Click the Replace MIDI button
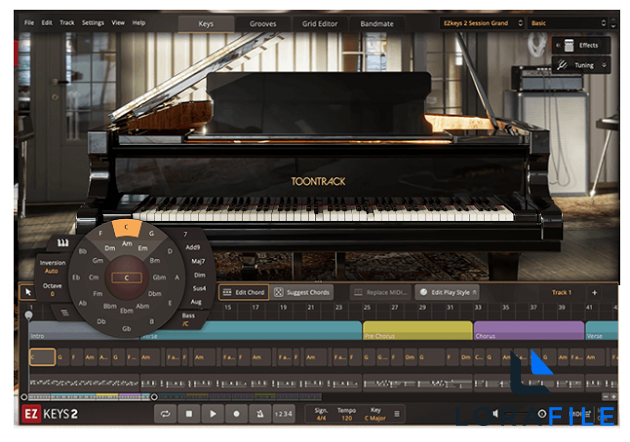Viewport: 630px width, 442px height. tap(380, 293)
